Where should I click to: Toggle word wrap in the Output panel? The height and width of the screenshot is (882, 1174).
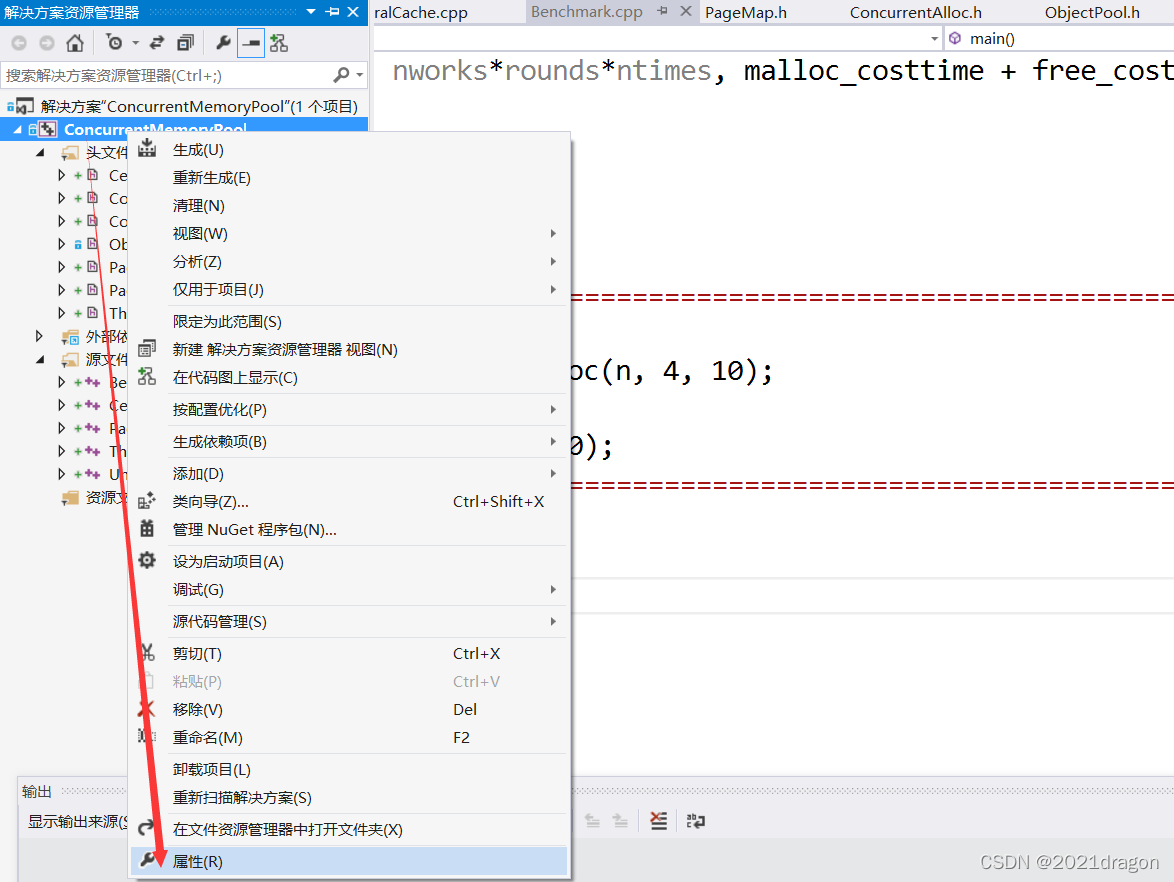(696, 821)
